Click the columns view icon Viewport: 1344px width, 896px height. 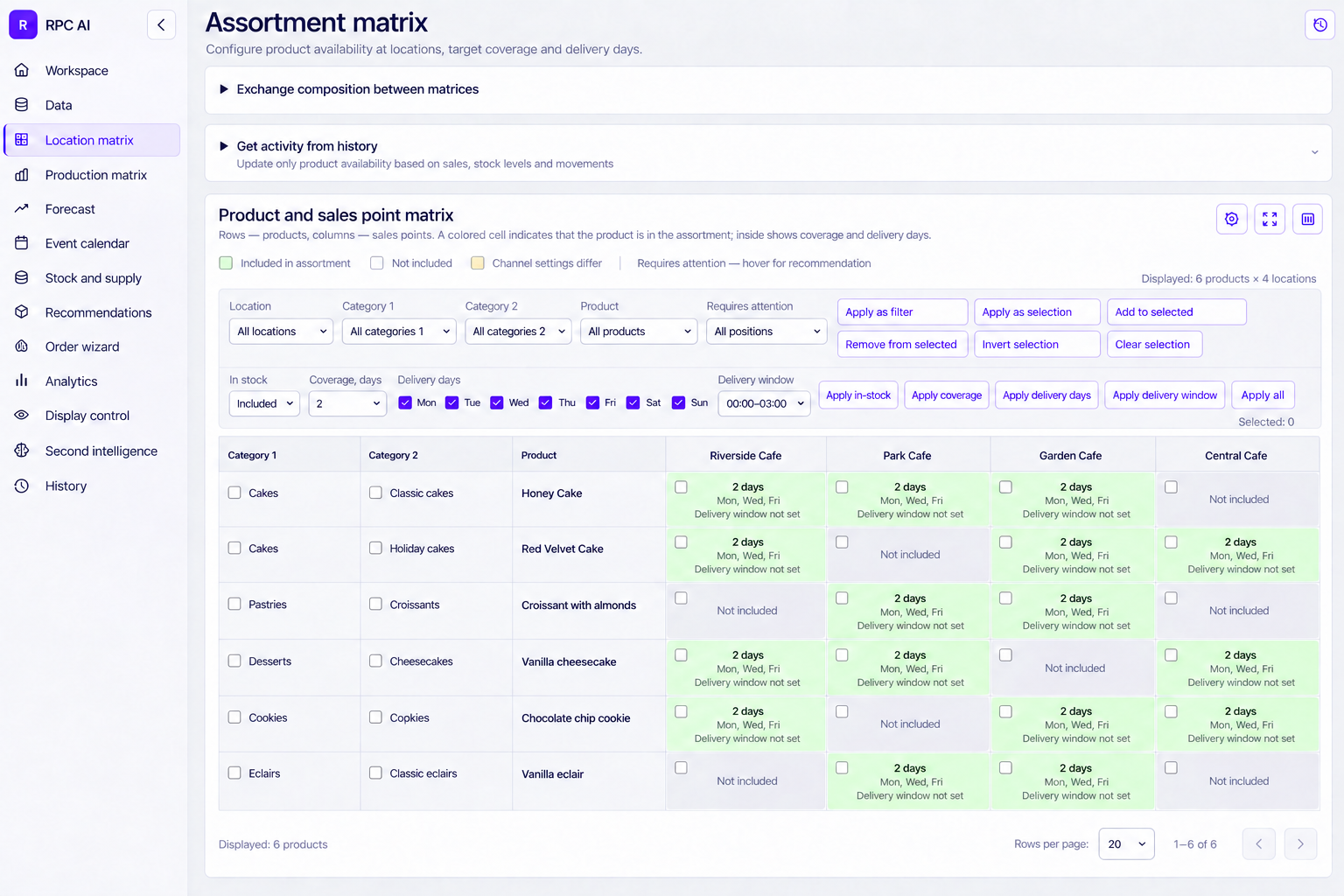(1308, 219)
